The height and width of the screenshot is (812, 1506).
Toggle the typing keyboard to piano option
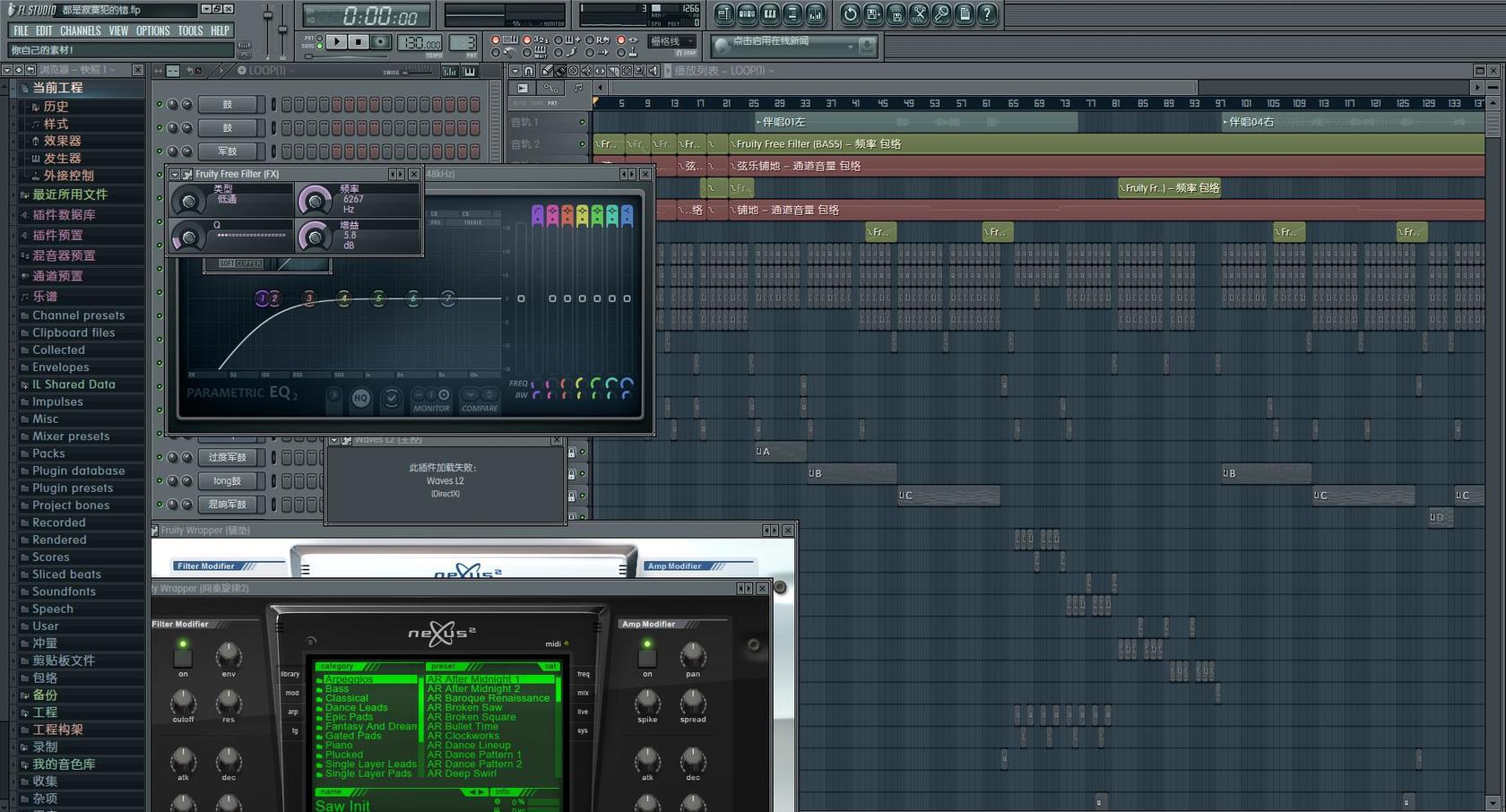pos(495,39)
